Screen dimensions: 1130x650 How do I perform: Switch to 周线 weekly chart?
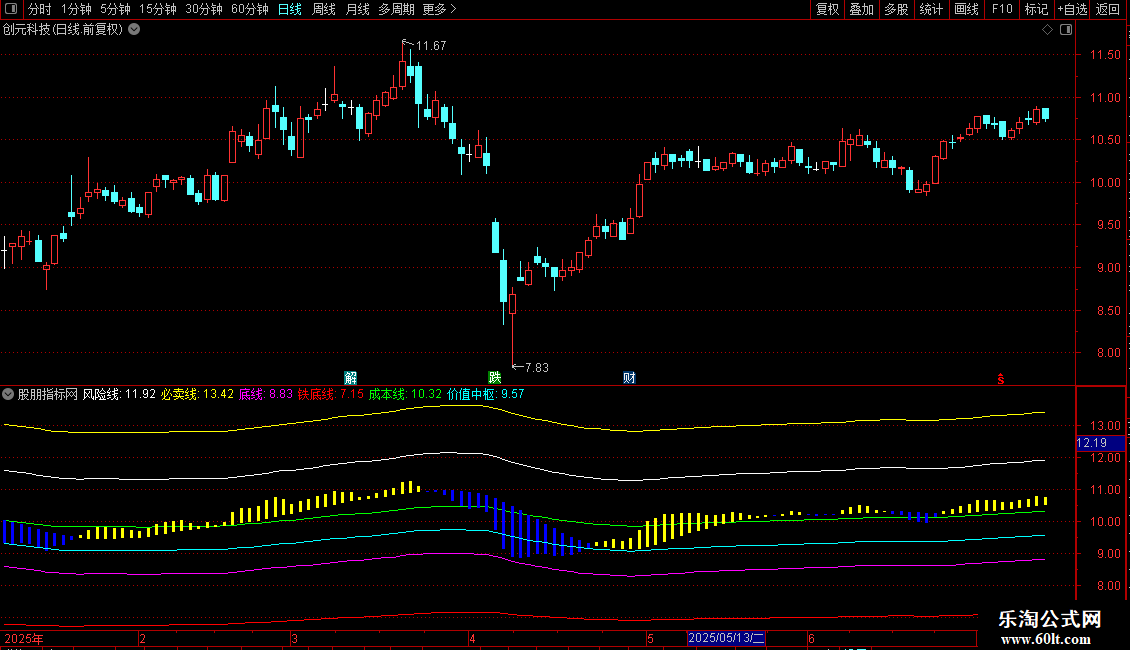[324, 9]
